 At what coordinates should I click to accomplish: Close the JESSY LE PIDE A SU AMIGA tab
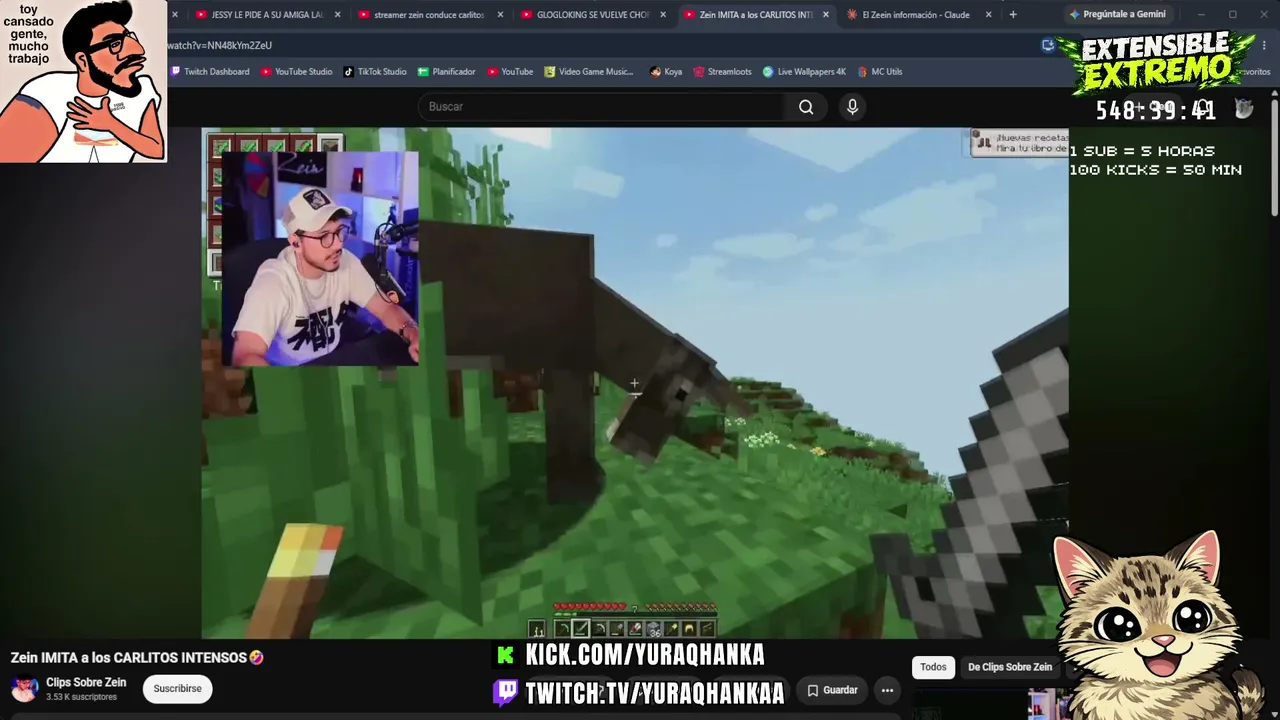[x=337, y=15]
